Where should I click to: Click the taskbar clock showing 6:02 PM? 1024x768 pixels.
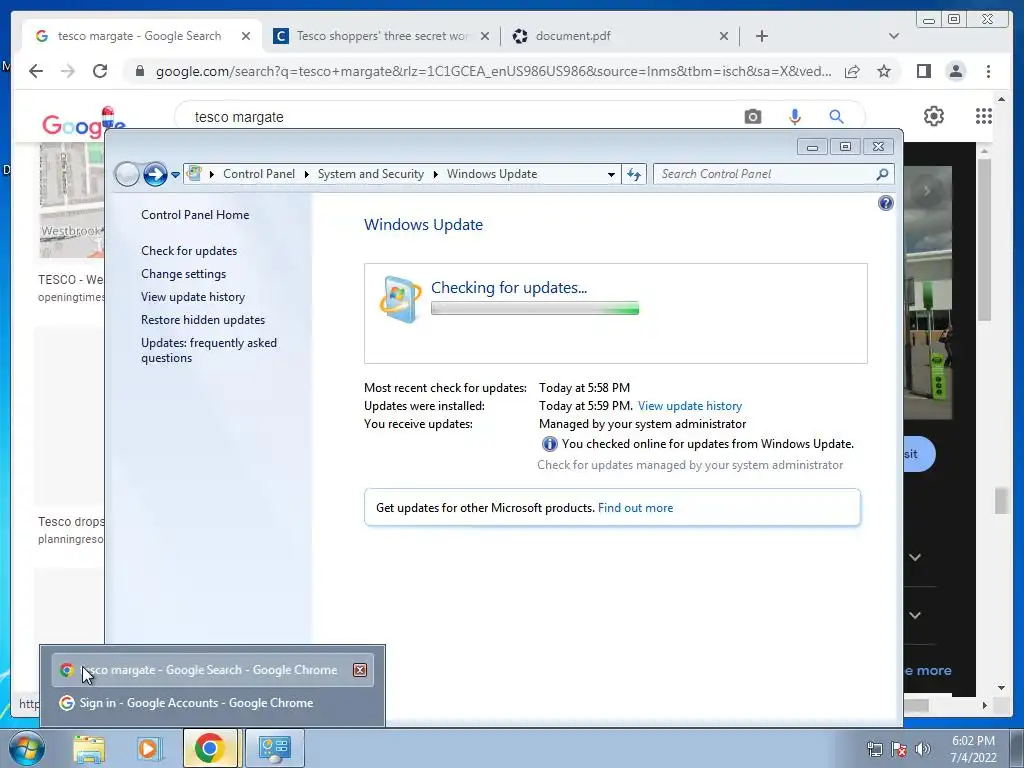coord(973,749)
